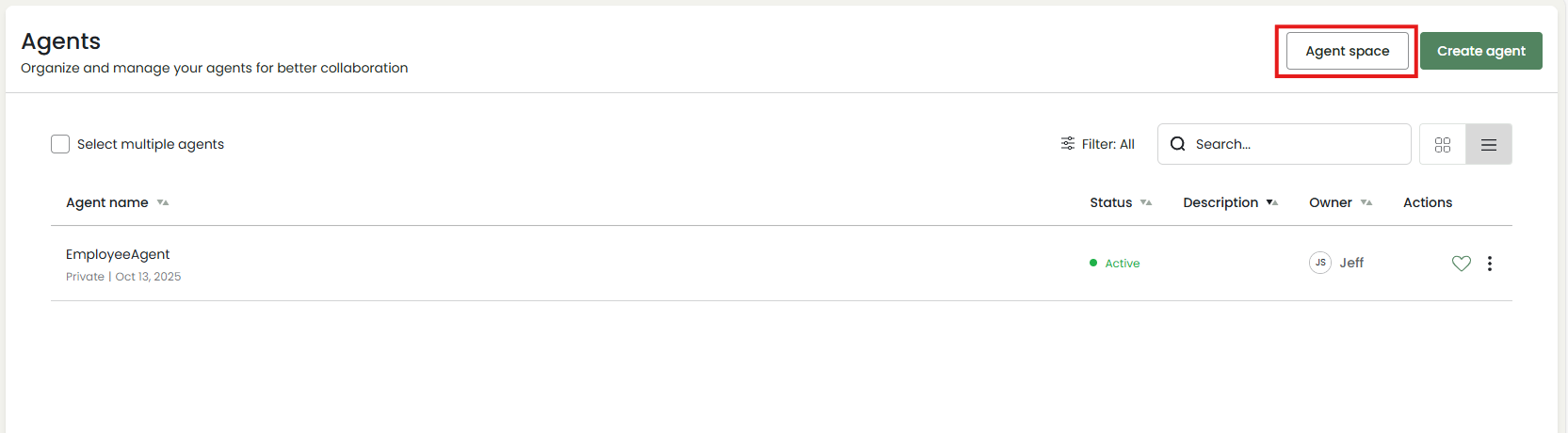Image resolution: width=1568 pixels, height=433 pixels.
Task: Click the JS owner avatar
Action: pyautogui.click(x=1320, y=263)
